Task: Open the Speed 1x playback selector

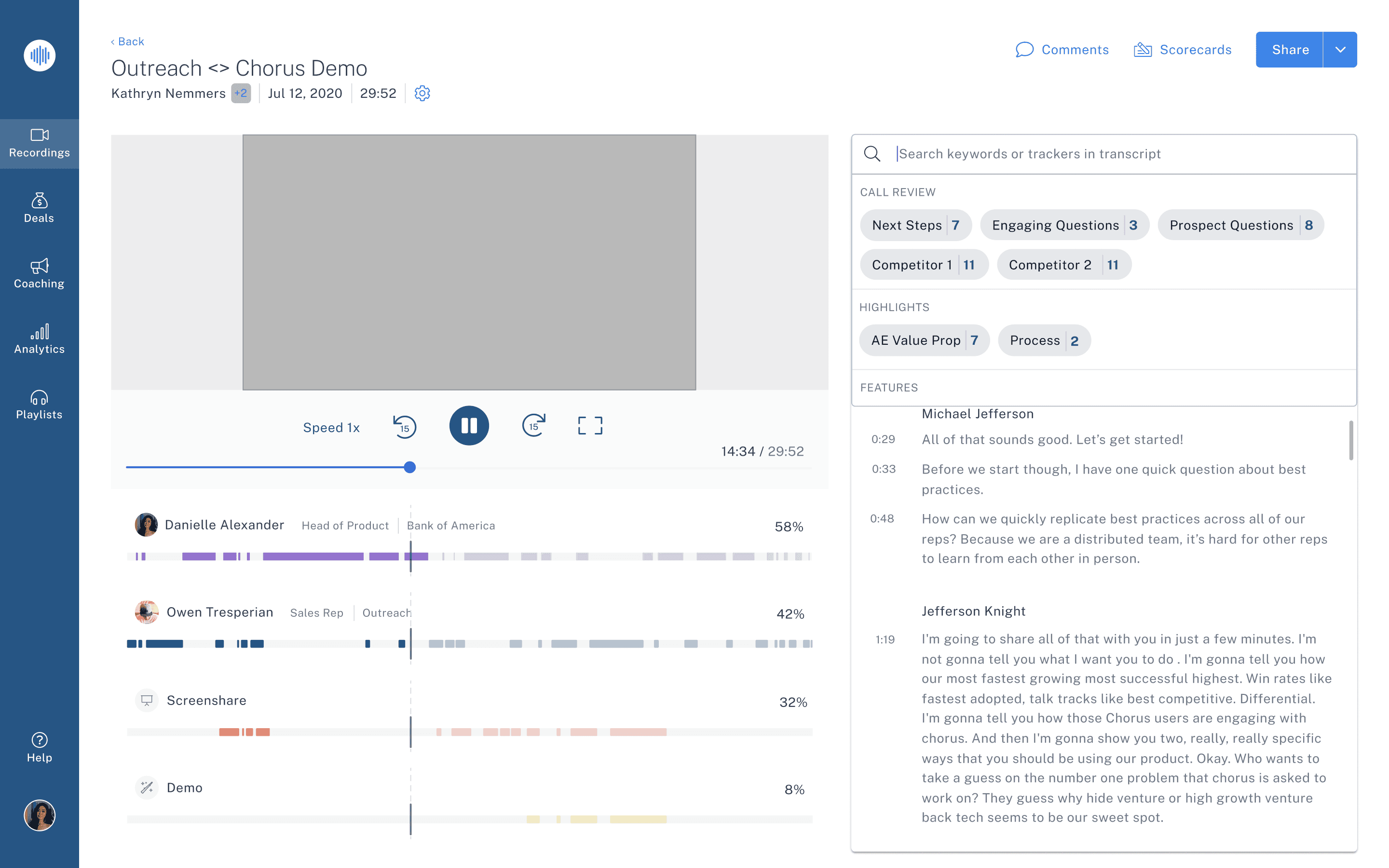Action: click(x=331, y=428)
